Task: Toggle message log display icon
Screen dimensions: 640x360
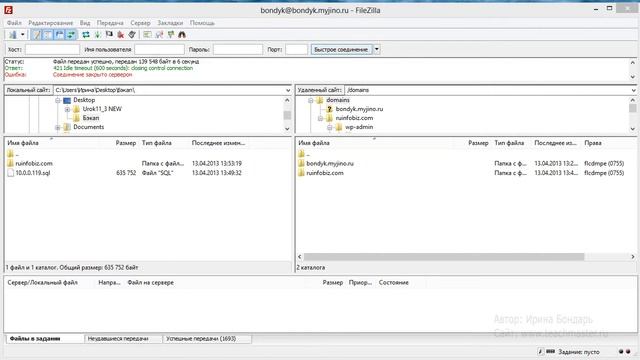Action: click(x=37, y=35)
